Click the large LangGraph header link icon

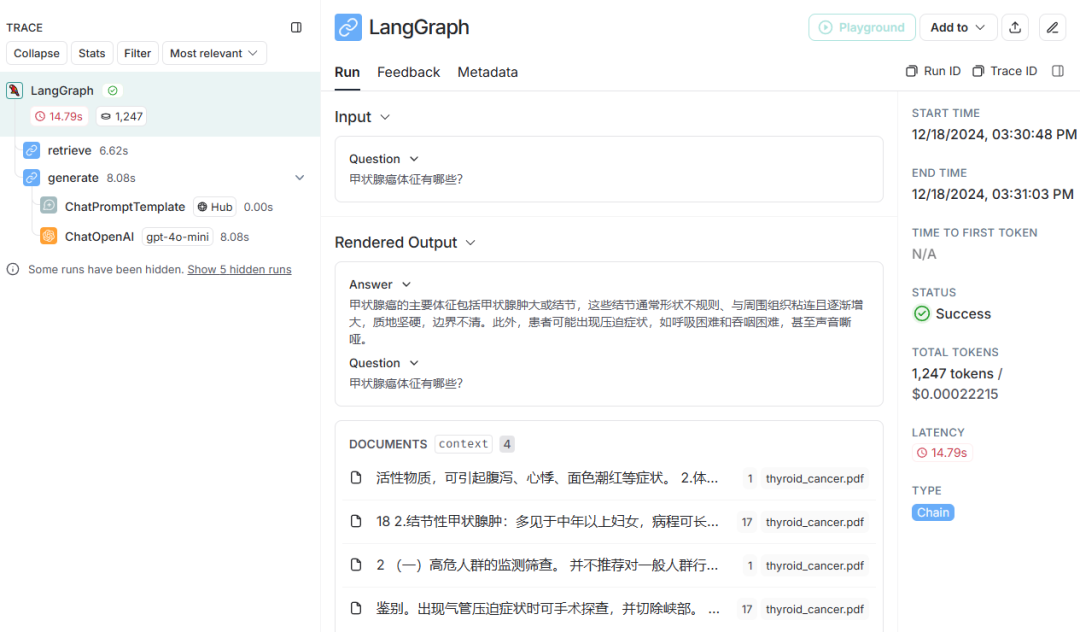pyautogui.click(x=348, y=28)
